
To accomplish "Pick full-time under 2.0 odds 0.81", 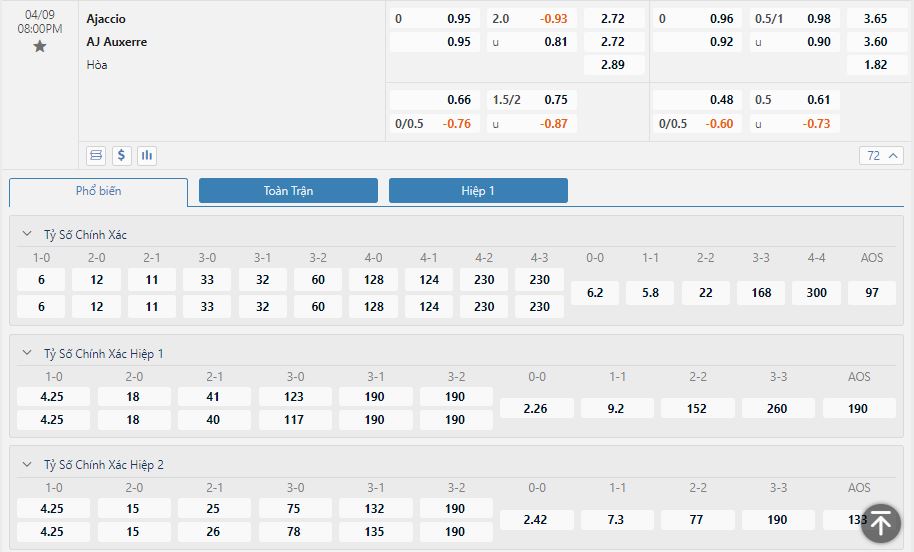I will (532, 42).
